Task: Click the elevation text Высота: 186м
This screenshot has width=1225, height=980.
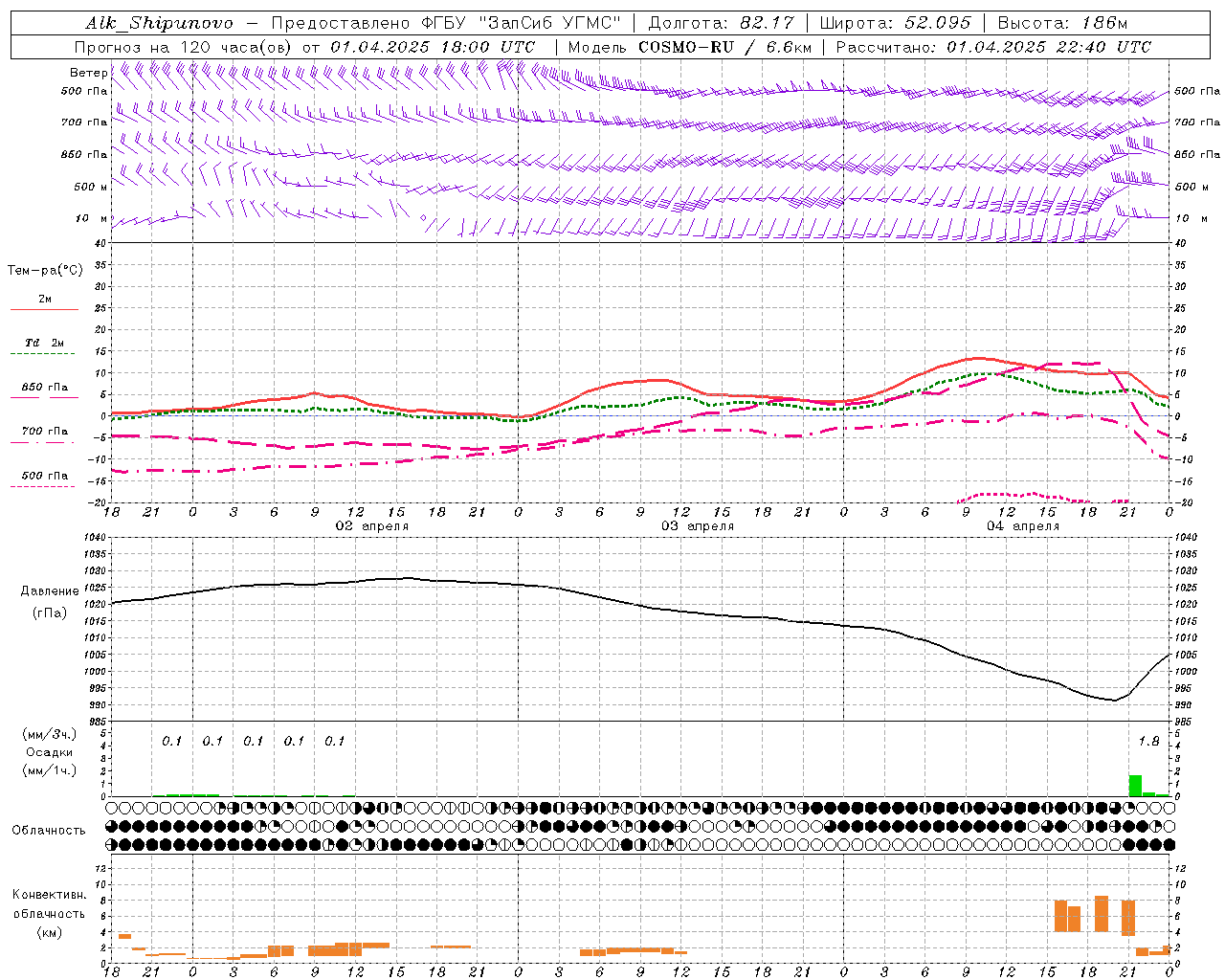Action: tap(1062, 23)
